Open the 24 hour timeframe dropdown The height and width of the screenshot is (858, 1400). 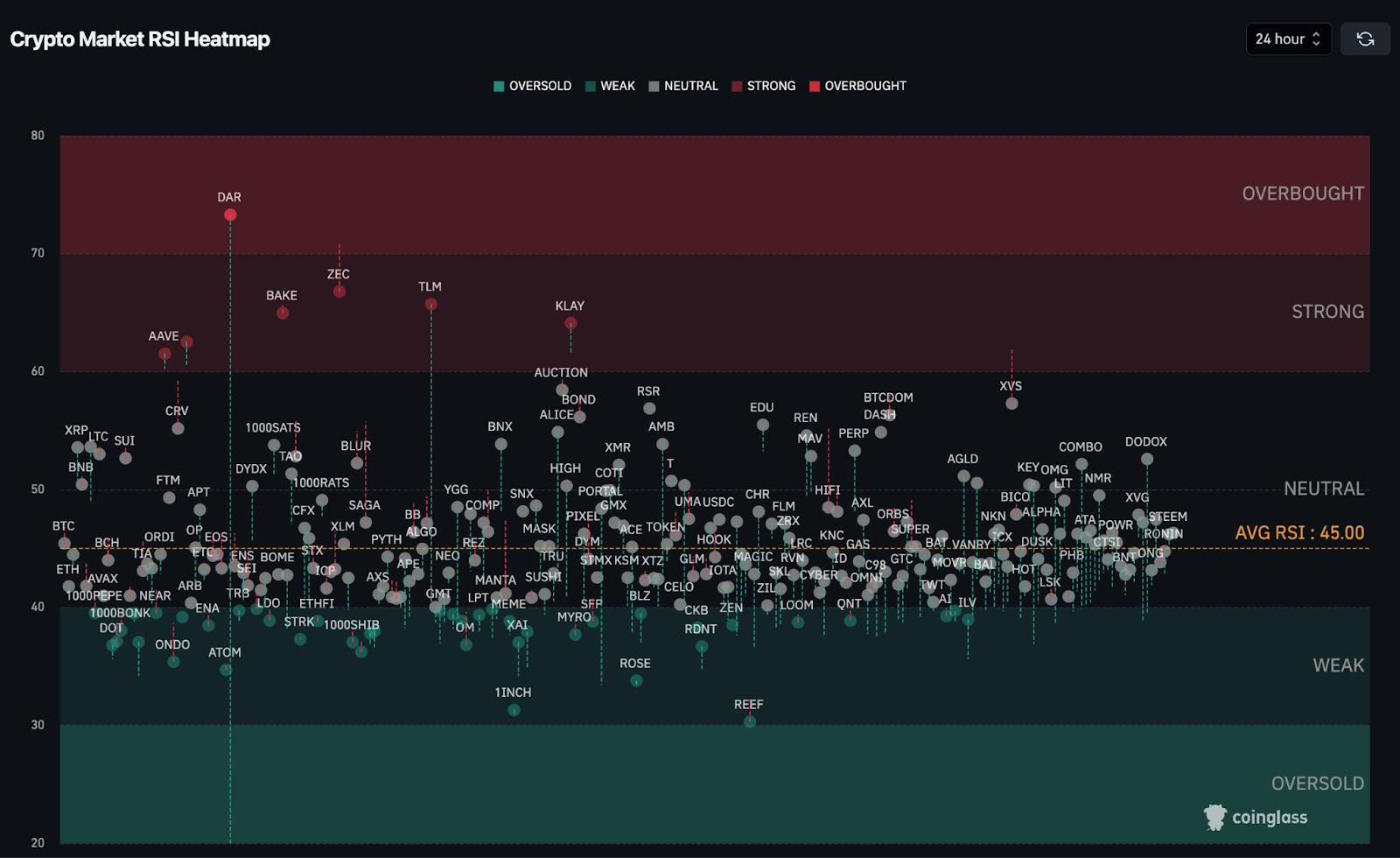1288,39
